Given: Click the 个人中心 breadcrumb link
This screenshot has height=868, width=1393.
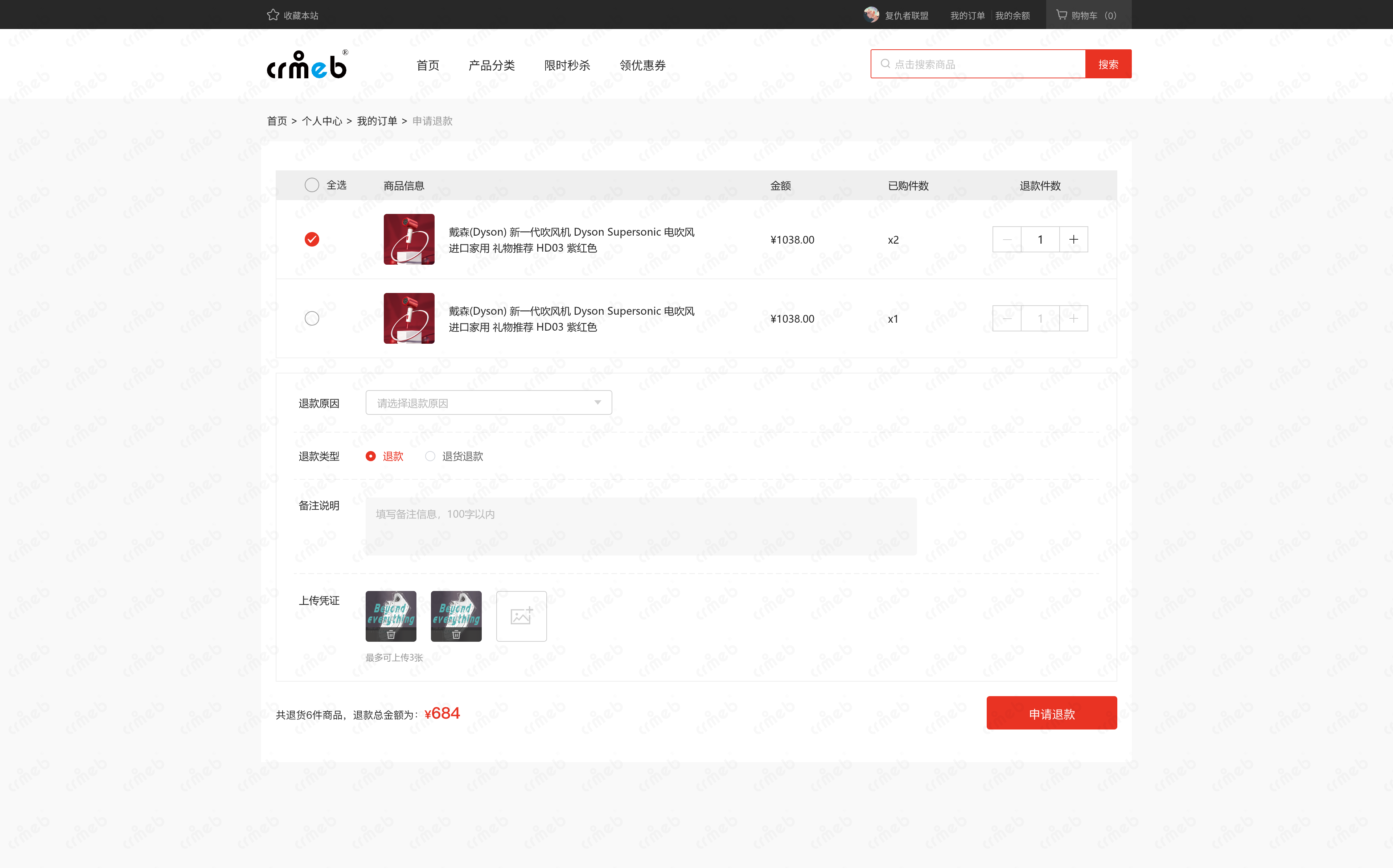Looking at the screenshot, I should 321,121.
